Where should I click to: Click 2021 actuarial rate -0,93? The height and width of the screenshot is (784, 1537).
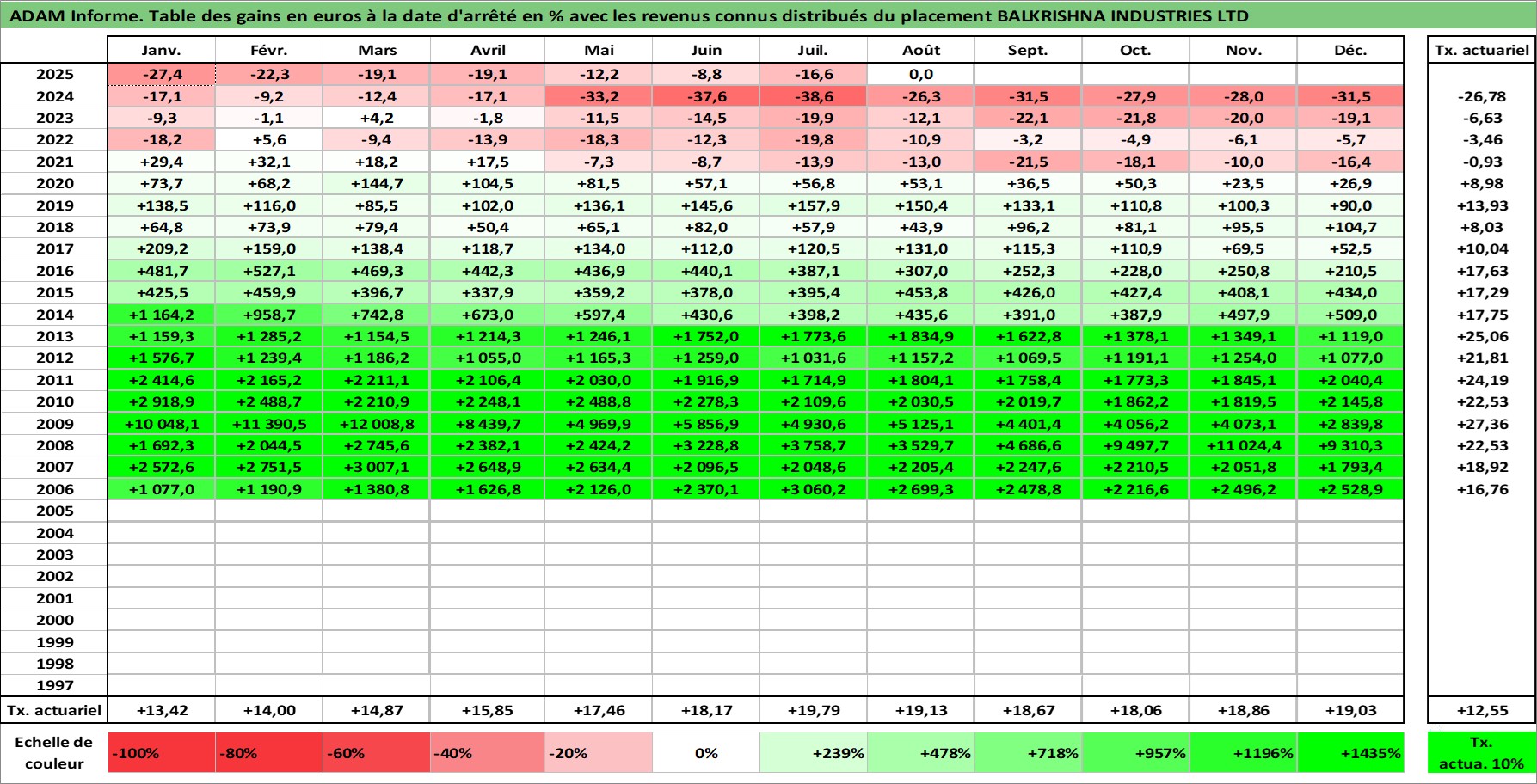1481,162
